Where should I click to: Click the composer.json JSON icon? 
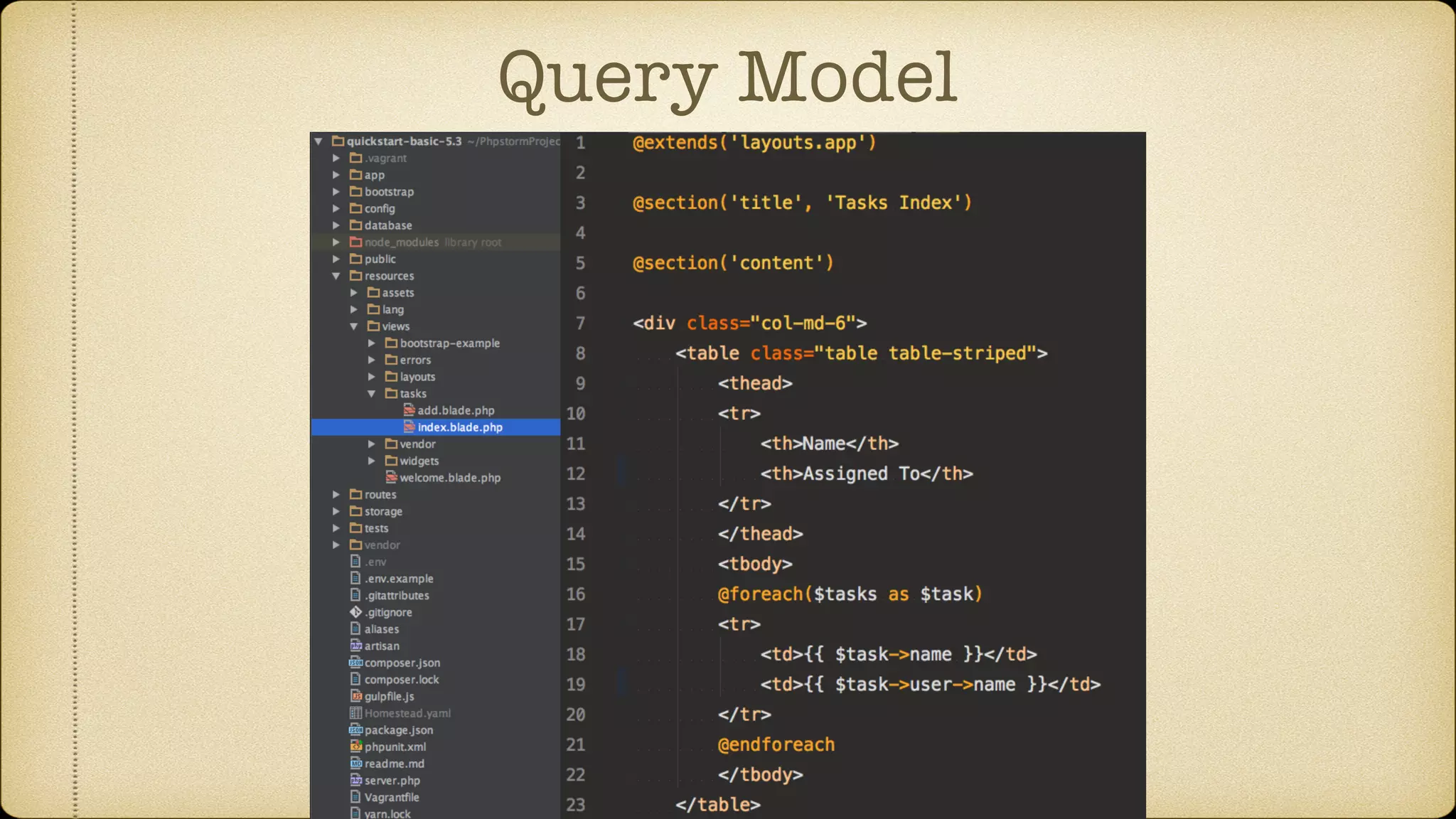click(x=356, y=663)
